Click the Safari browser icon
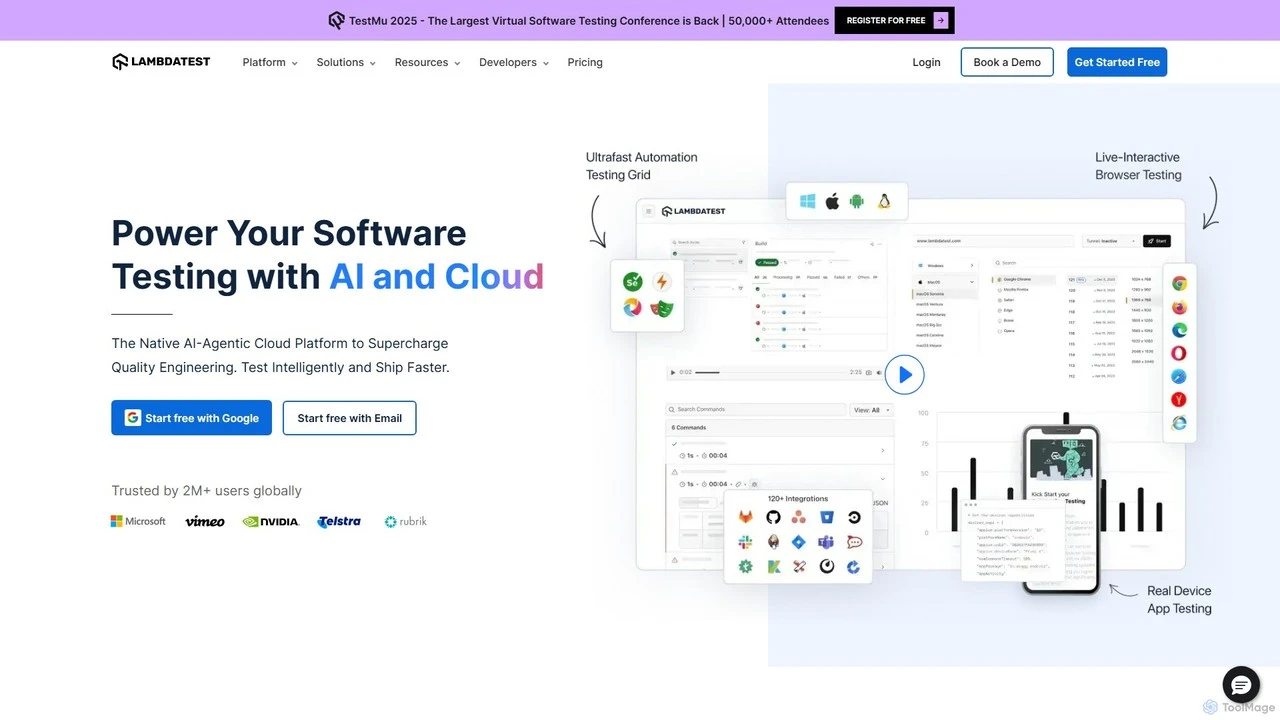The image size is (1280, 720). pyautogui.click(x=1179, y=377)
